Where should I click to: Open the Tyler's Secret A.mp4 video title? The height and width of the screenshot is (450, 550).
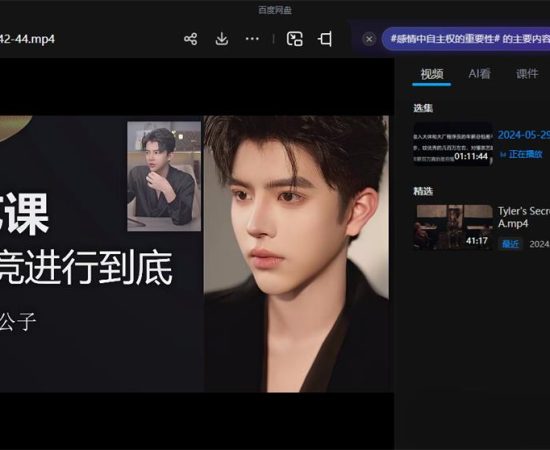[524, 217]
